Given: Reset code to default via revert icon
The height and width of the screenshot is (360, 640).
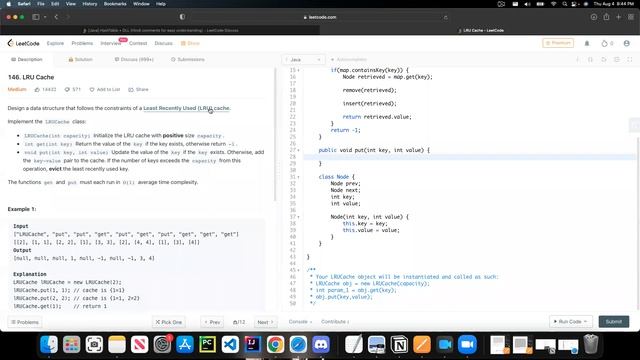Looking at the screenshot, I should point(604,60).
